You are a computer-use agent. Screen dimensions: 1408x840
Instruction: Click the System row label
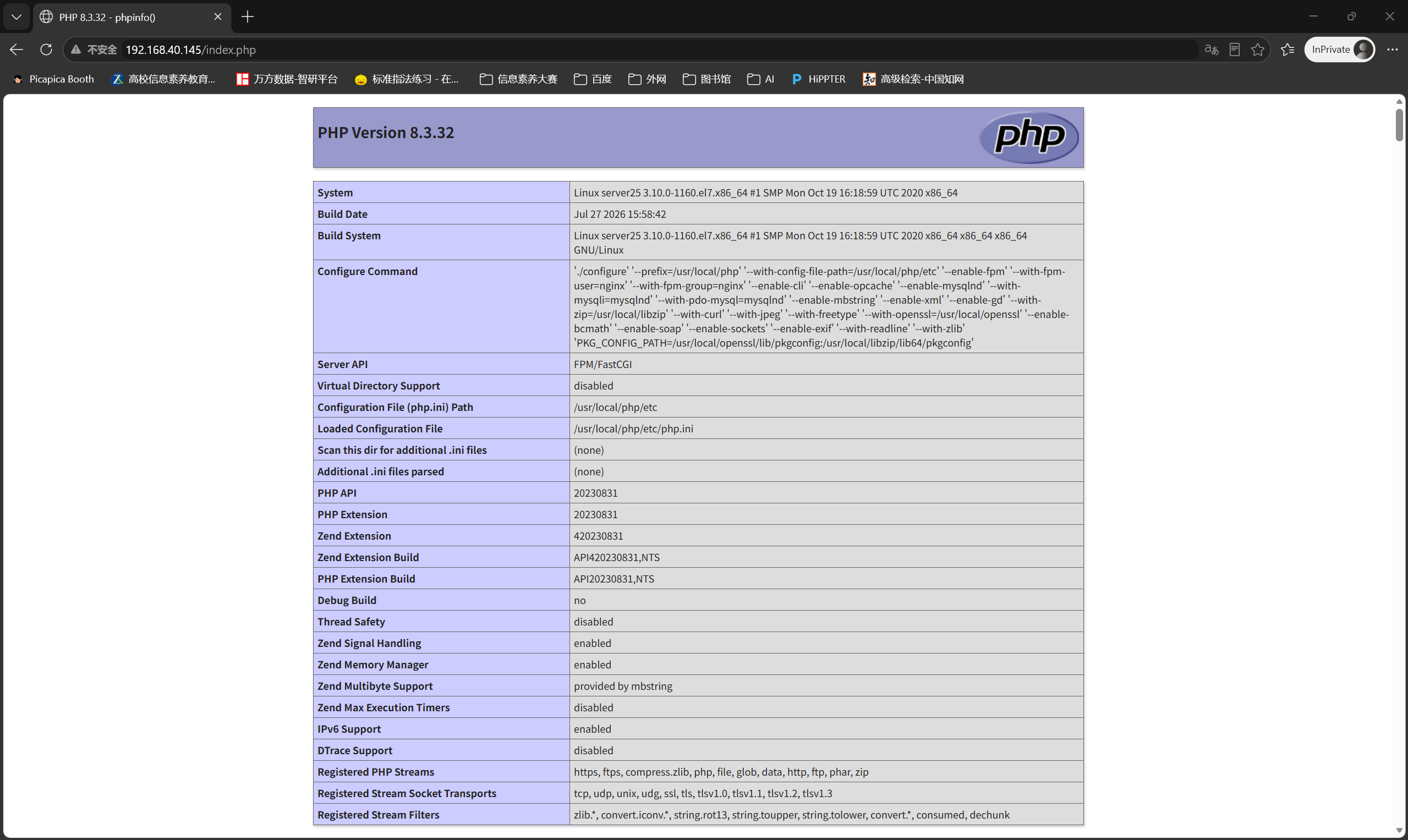(335, 193)
